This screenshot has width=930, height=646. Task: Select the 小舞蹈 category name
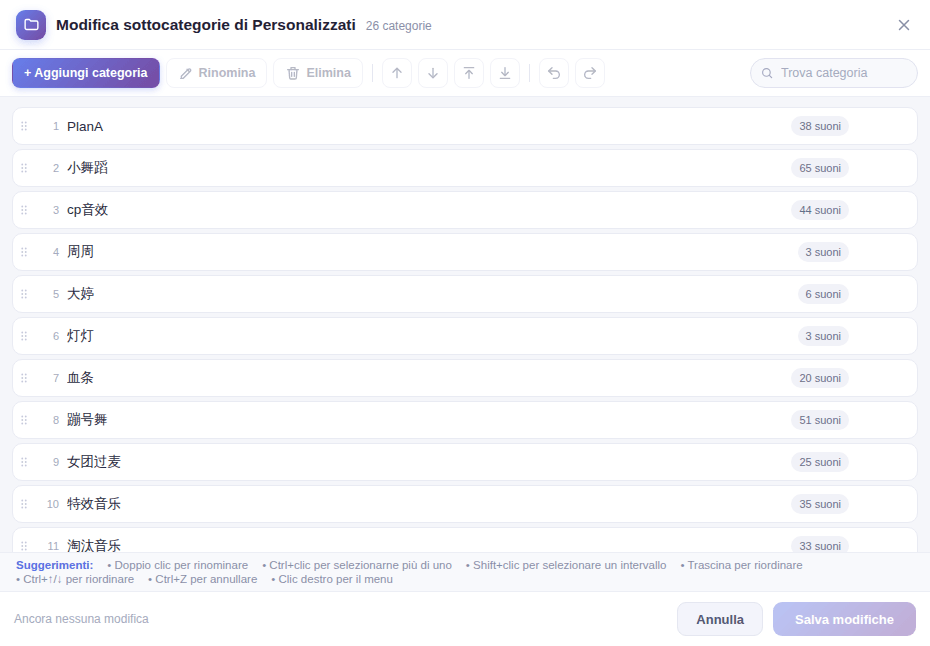coord(87,168)
